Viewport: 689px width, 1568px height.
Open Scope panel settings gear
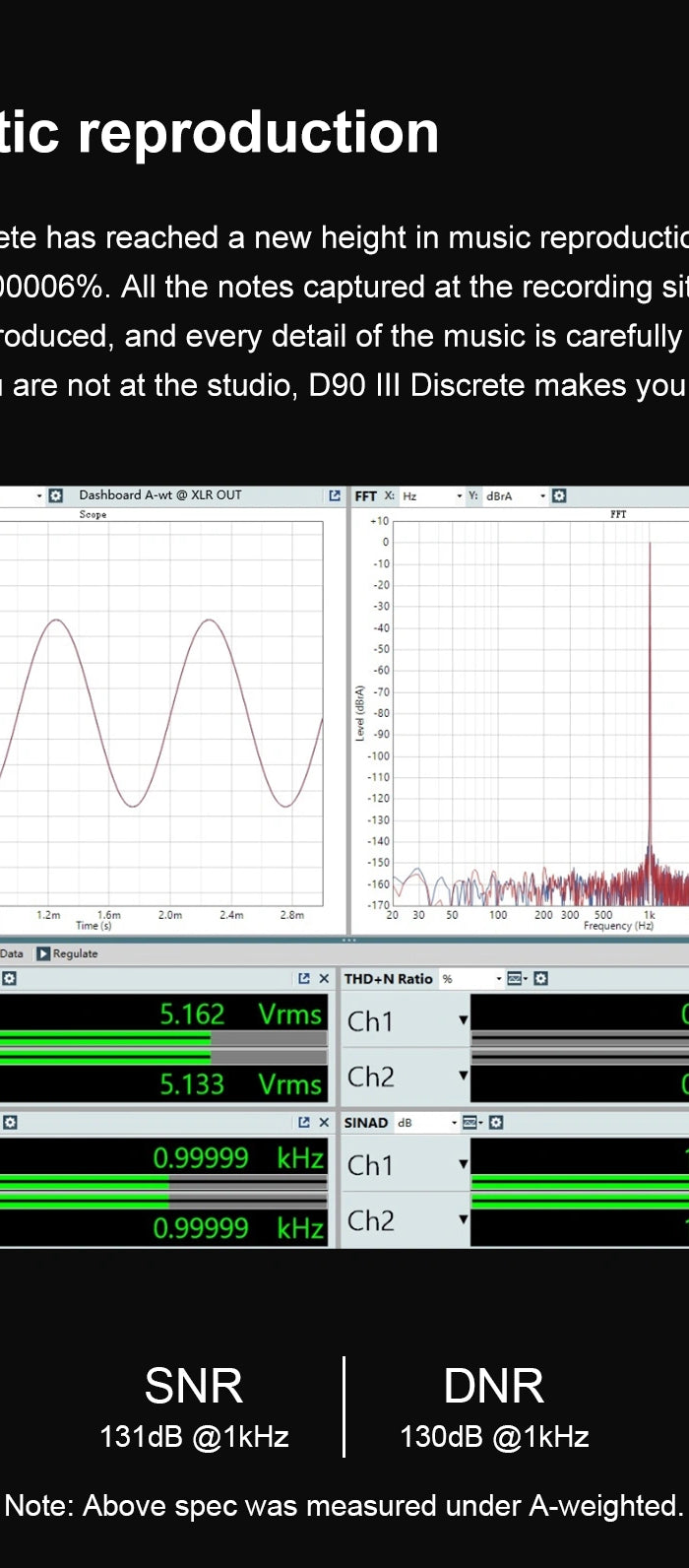(56, 495)
